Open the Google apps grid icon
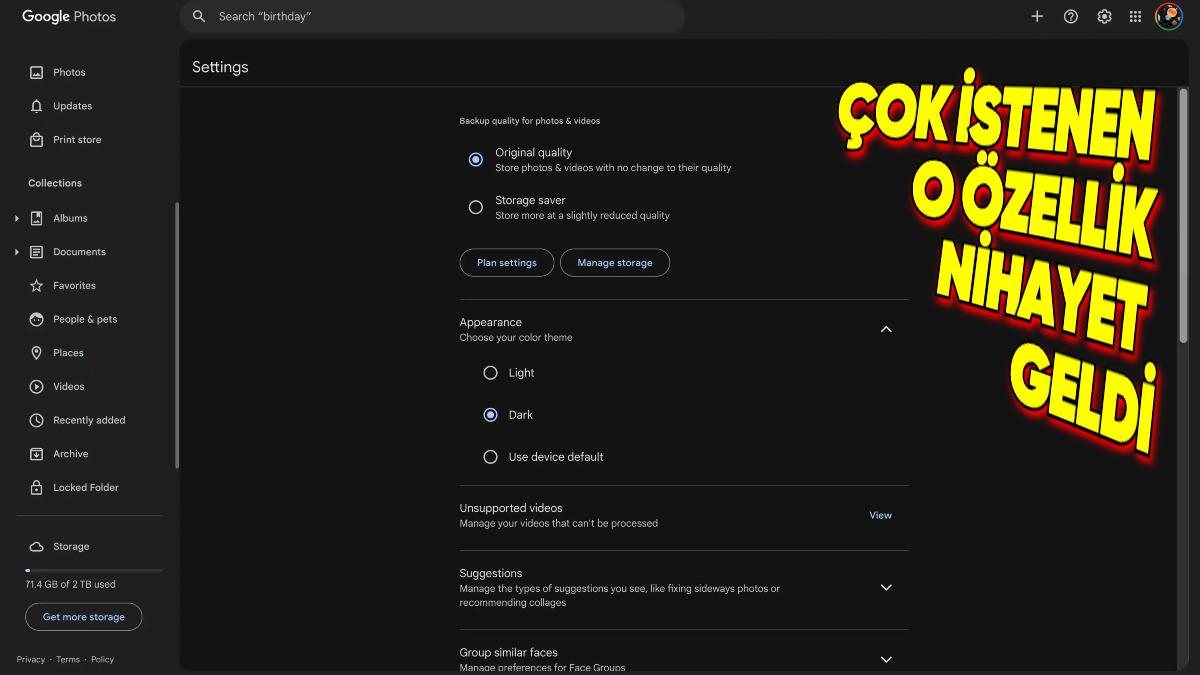Screen dimensions: 1200x675 pyautogui.click(x=1135, y=16)
